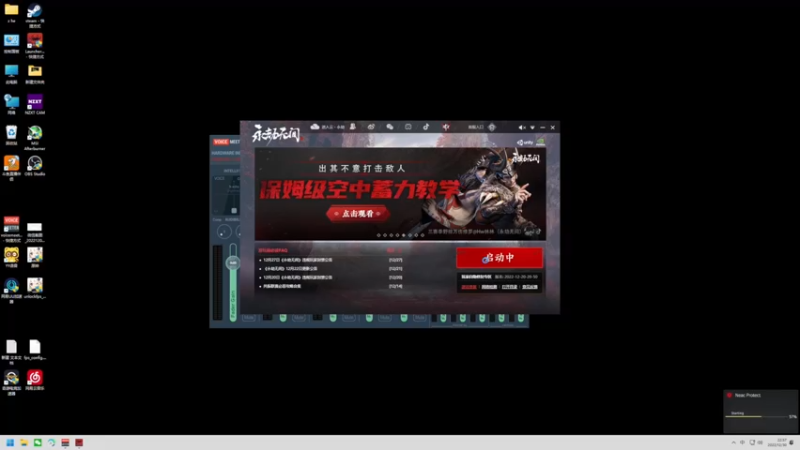Open the fps_config file on desktop
Image resolution: width=800 pixels, height=450 pixels.
coord(35,350)
